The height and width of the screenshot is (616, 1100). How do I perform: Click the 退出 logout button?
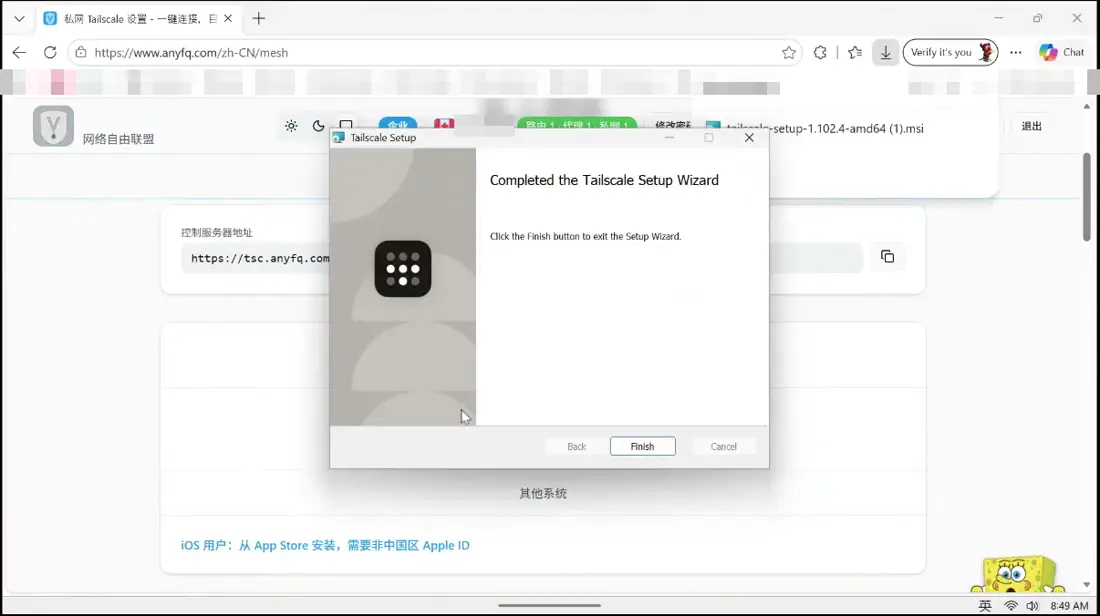[x=1031, y=126]
